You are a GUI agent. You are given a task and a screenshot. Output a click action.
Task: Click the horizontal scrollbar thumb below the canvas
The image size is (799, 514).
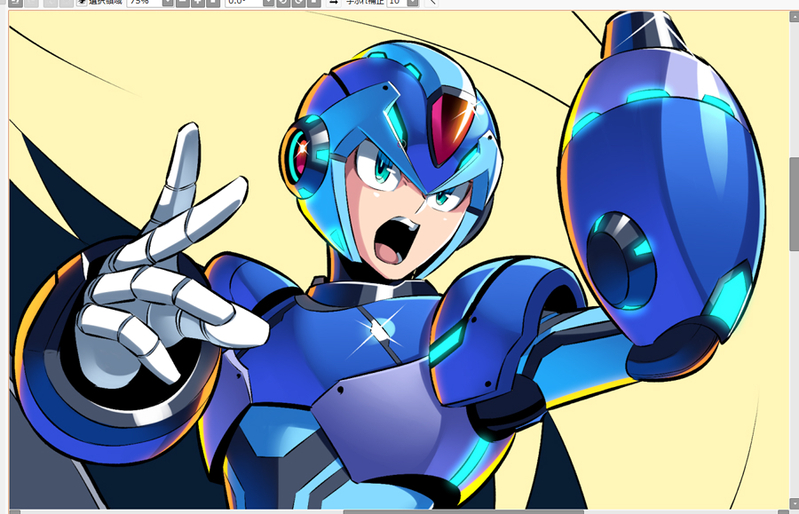[x=463, y=511]
